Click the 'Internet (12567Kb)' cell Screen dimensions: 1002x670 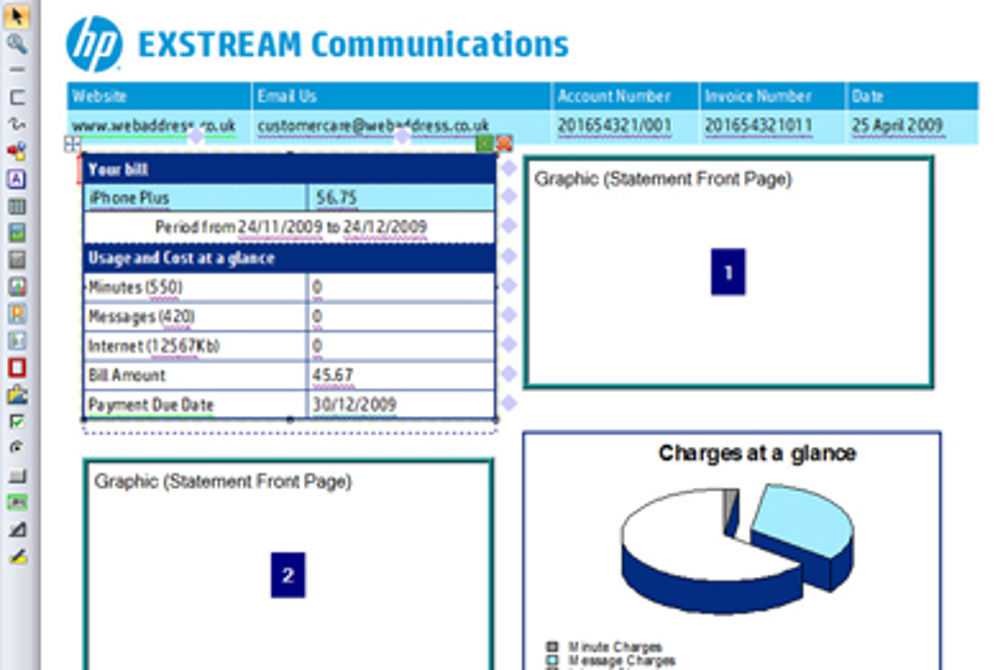tap(195, 346)
